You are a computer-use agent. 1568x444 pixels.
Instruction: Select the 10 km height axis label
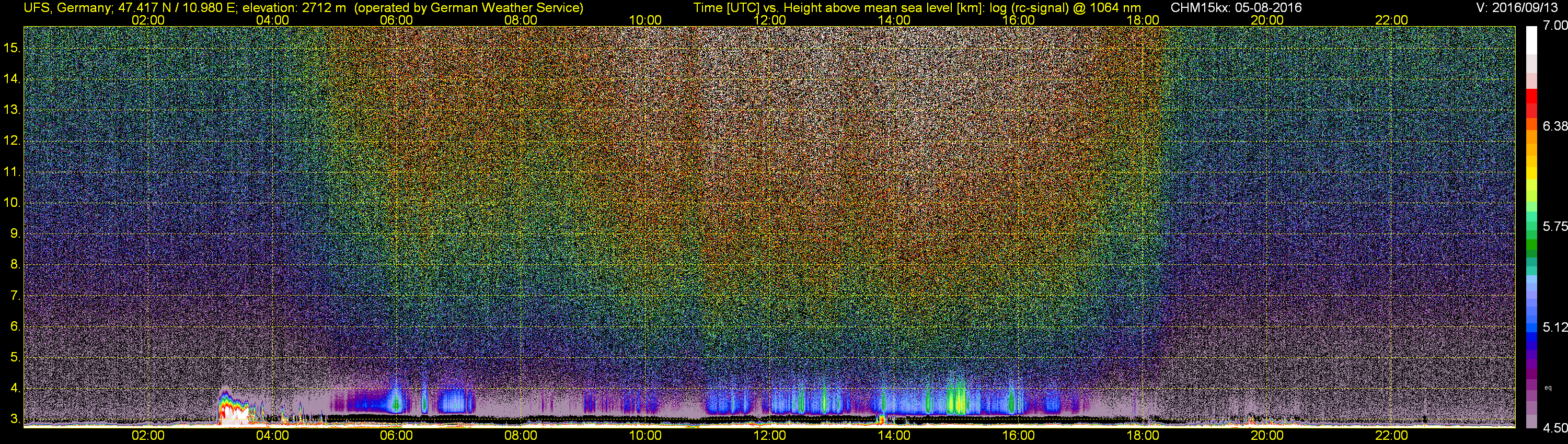click(x=12, y=203)
